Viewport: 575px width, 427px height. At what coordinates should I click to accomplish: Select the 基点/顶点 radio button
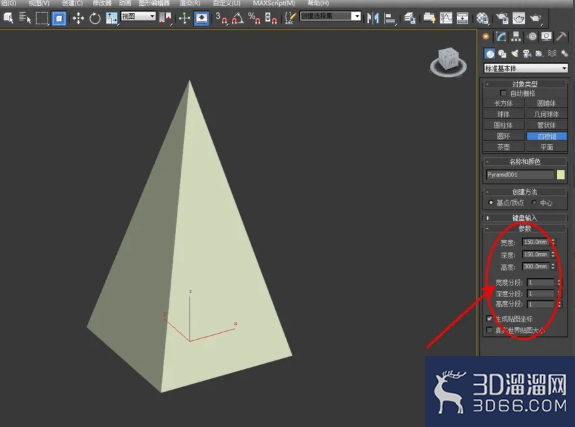coord(491,202)
